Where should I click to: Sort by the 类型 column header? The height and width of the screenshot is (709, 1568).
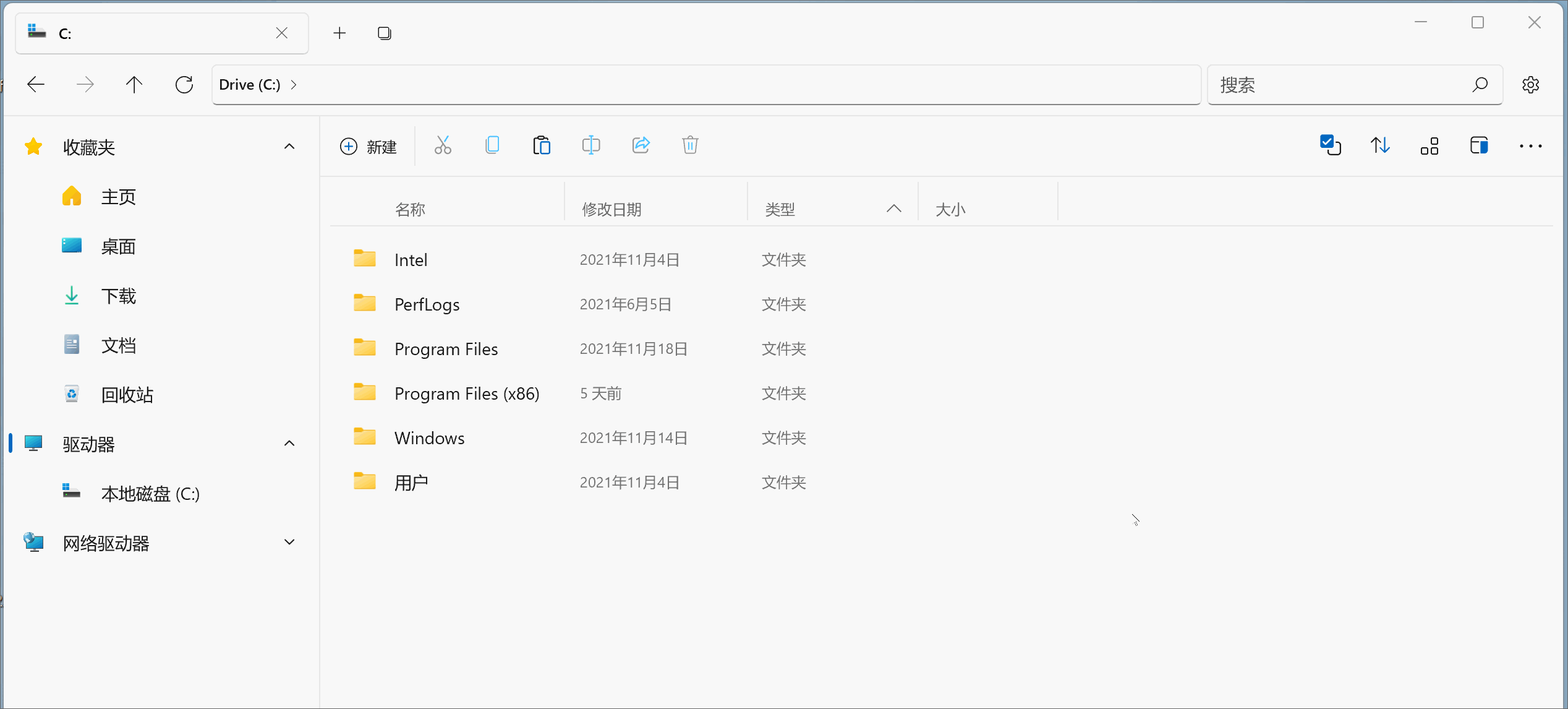(x=780, y=210)
